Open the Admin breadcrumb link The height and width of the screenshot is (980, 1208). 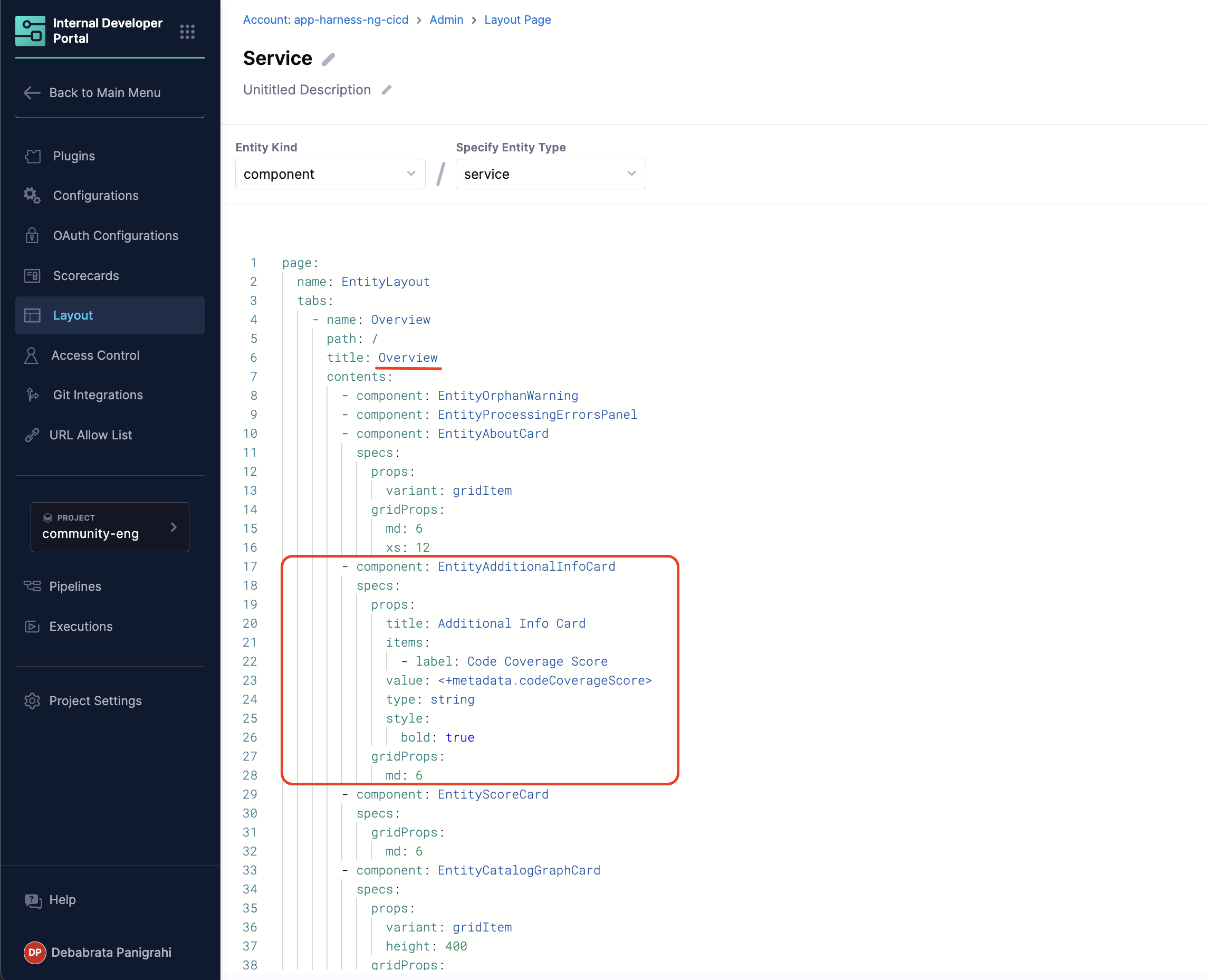[x=446, y=20]
